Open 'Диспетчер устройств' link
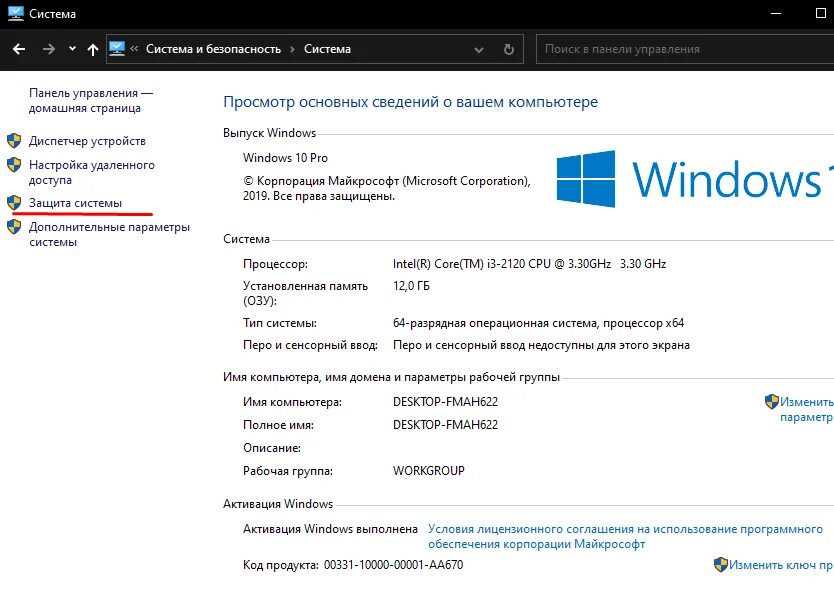The height and width of the screenshot is (610, 834). coord(87,141)
